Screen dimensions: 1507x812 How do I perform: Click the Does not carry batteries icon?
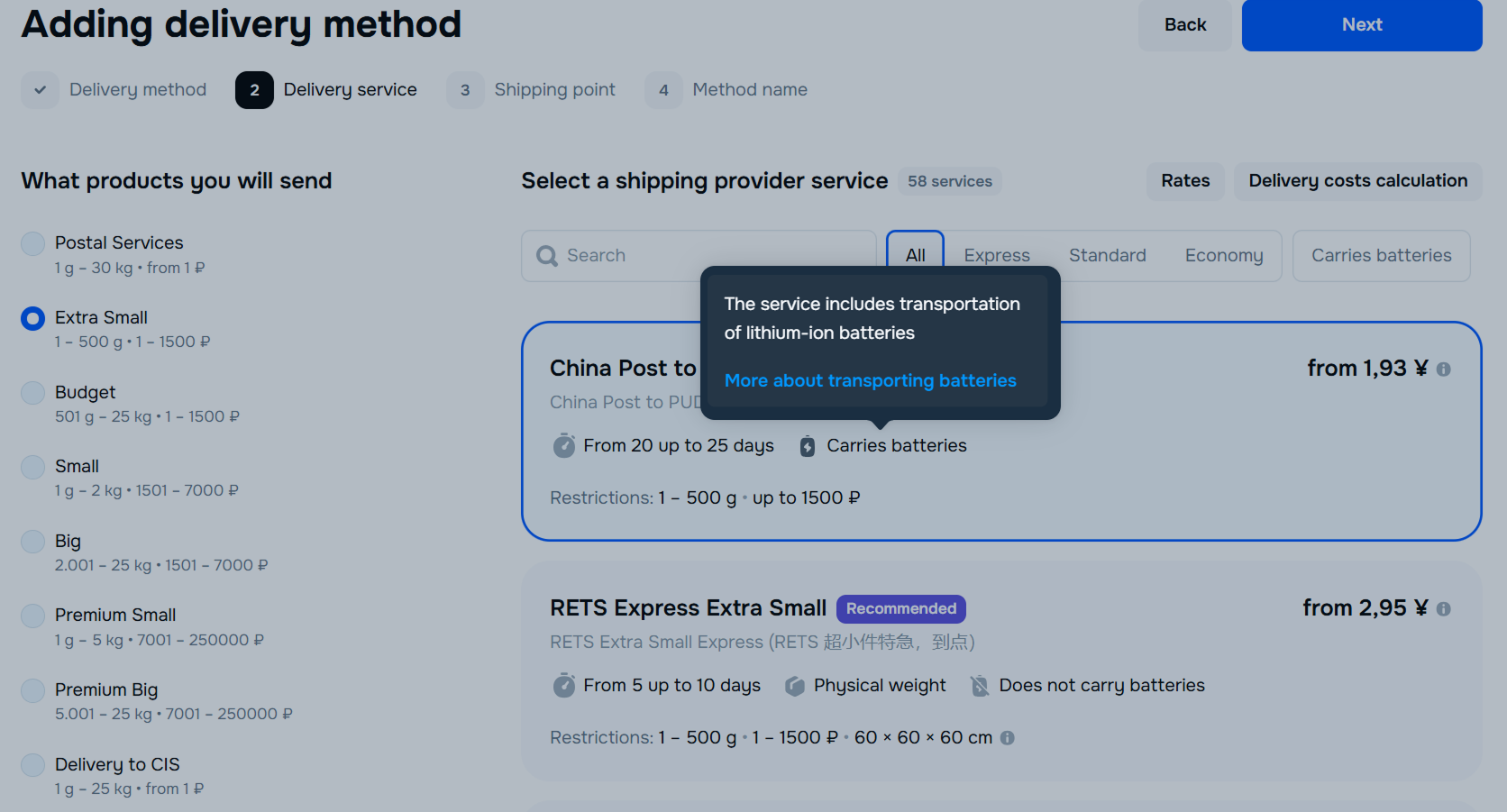pos(980,686)
